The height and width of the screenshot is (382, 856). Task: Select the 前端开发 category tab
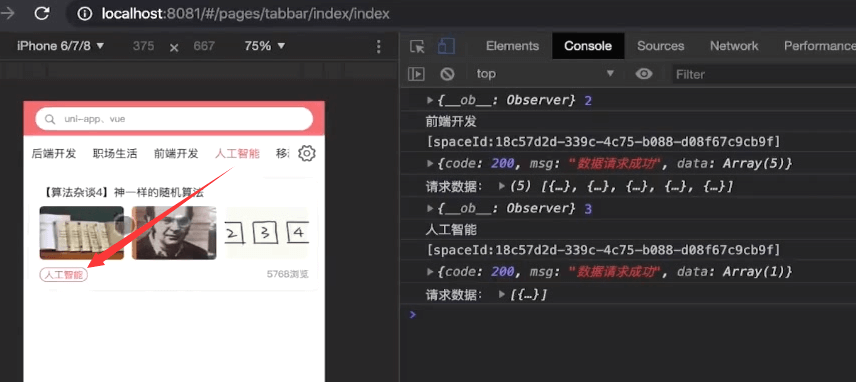[x=176, y=154]
